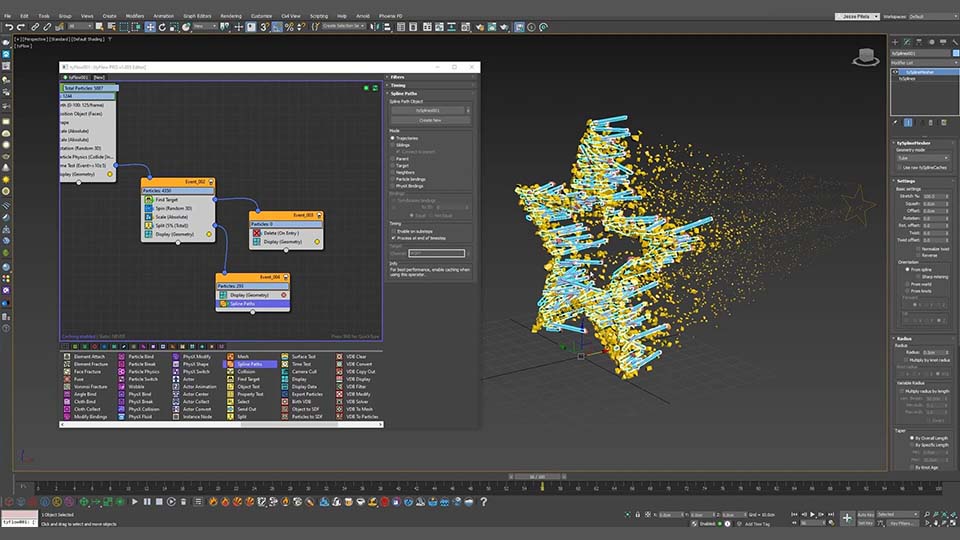The width and height of the screenshot is (960, 540).
Task: Open the Modifiers menu
Action: [x=135, y=16]
